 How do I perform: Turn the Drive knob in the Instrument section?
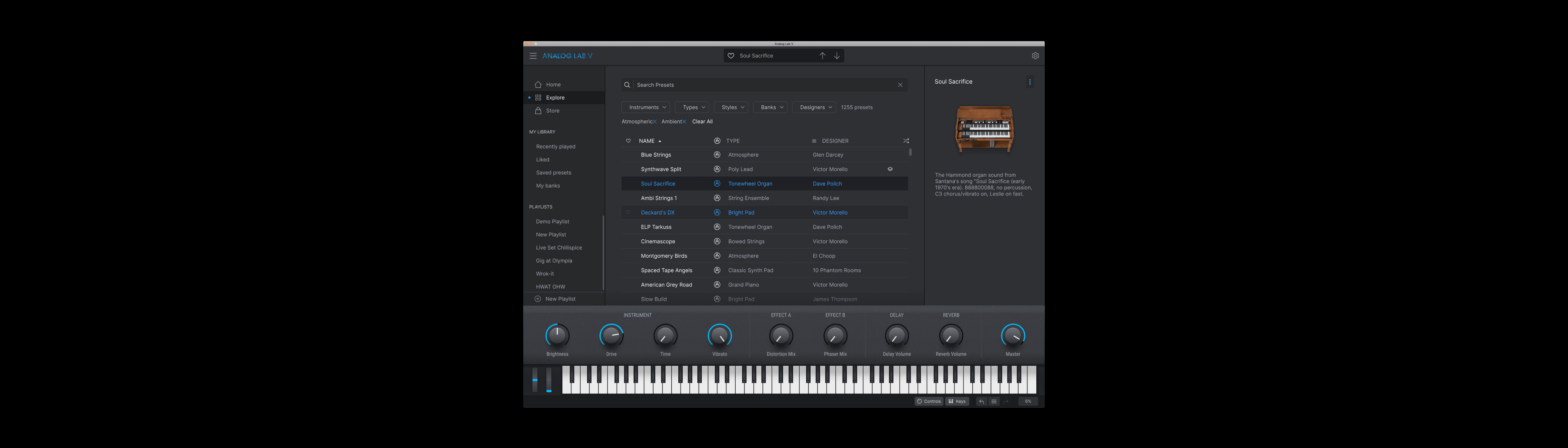coord(612,336)
